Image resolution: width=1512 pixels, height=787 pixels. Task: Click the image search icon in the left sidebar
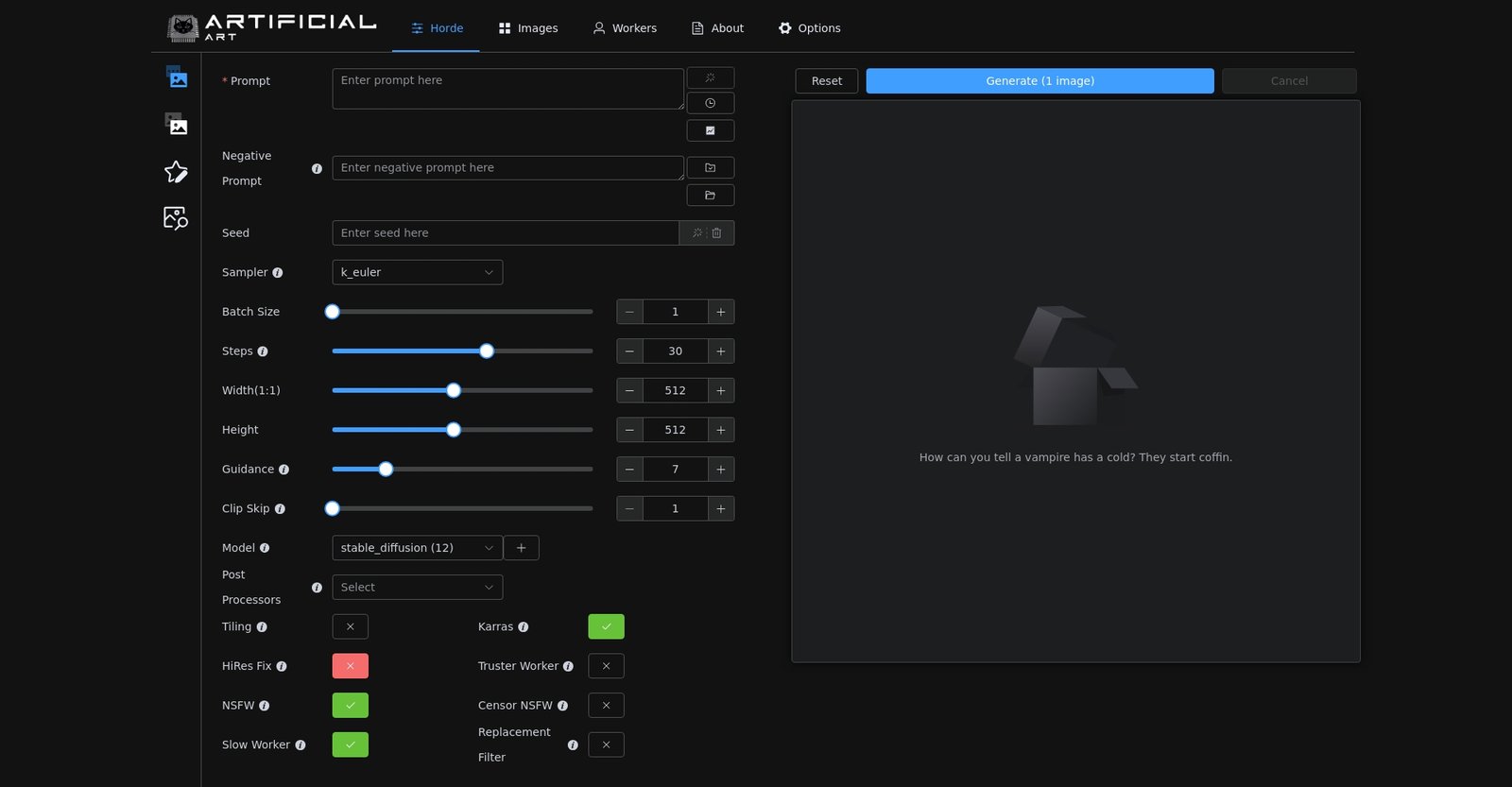click(176, 218)
